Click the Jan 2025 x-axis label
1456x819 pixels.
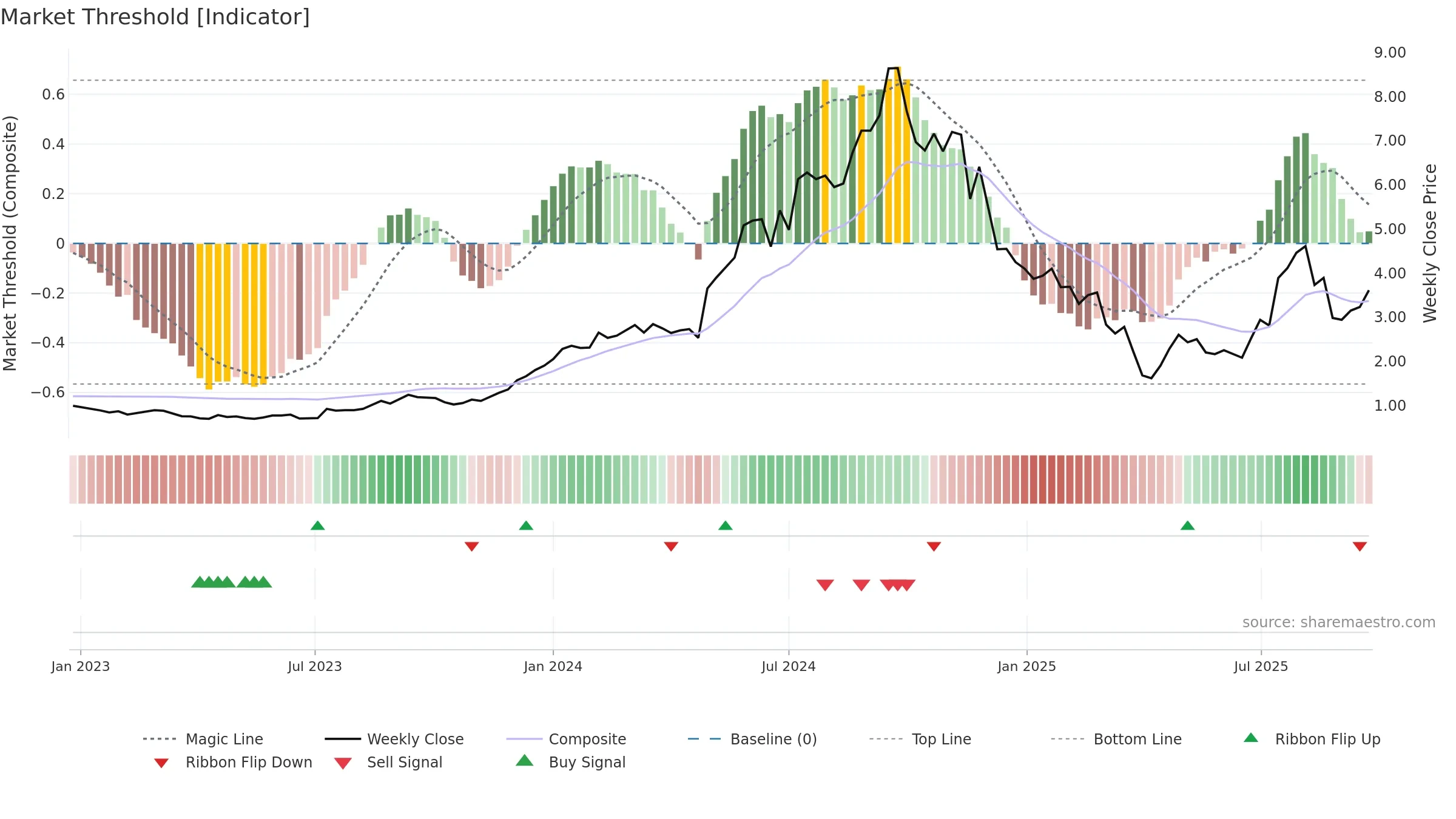1027,667
